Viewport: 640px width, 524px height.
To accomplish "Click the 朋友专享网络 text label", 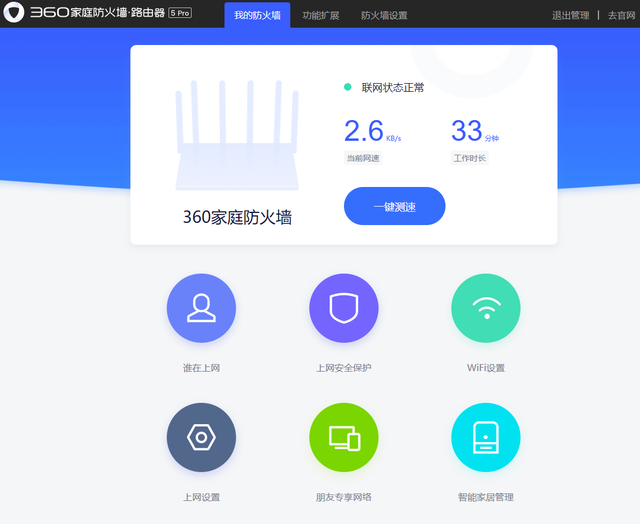I will [344, 497].
